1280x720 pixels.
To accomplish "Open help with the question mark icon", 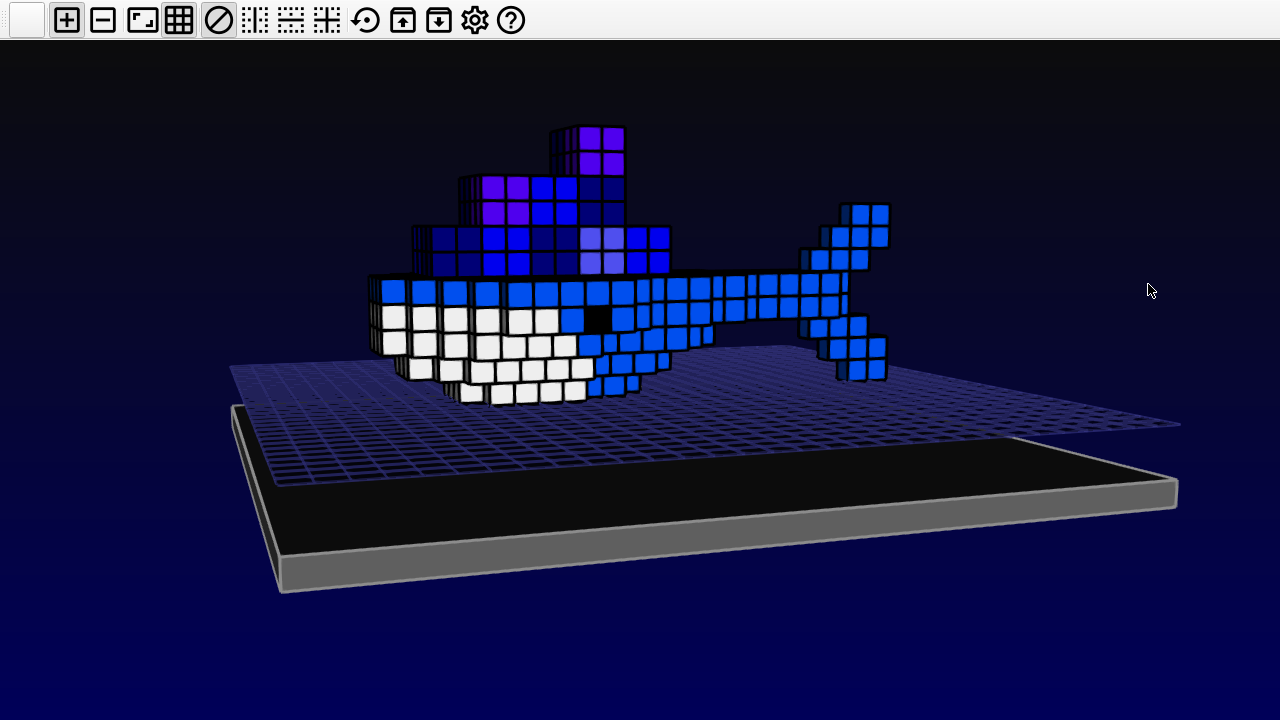I will 511,20.
